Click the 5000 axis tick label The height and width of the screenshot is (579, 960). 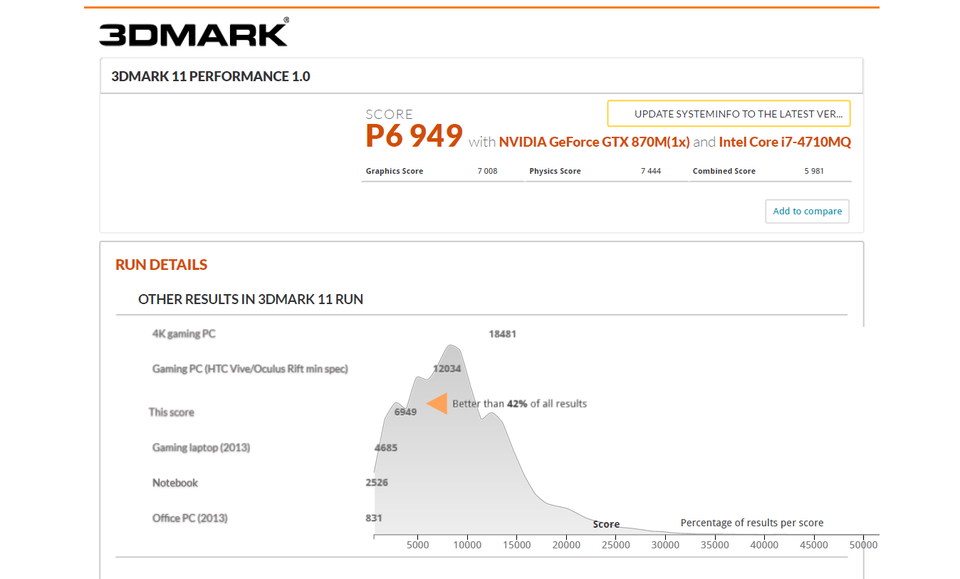point(418,545)
